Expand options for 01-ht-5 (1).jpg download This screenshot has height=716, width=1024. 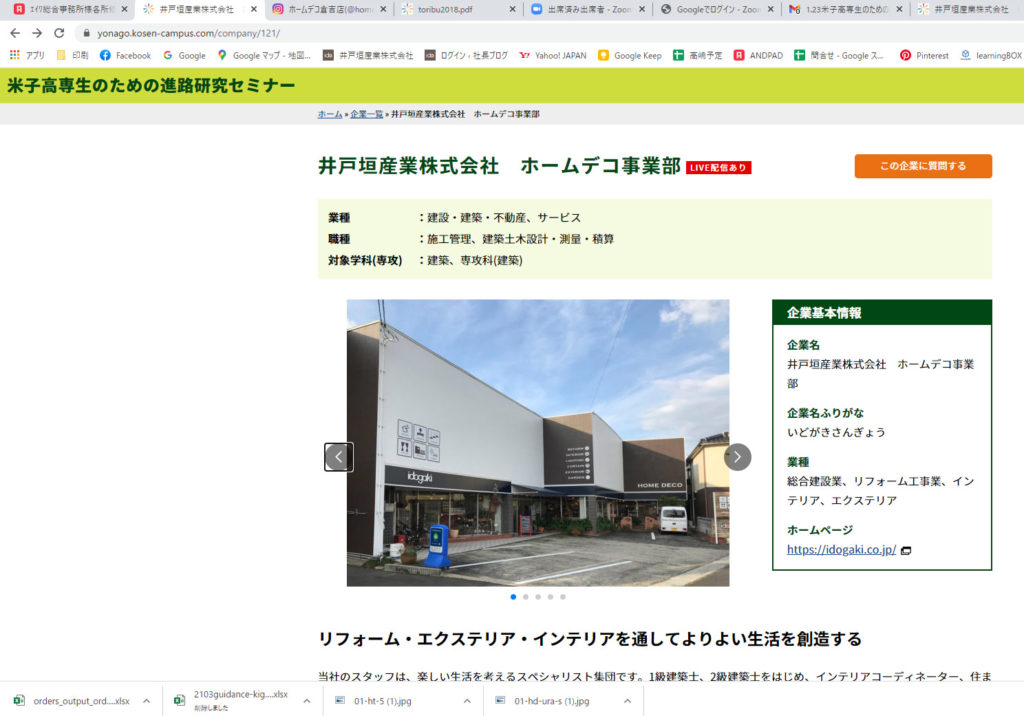(467, 701)
